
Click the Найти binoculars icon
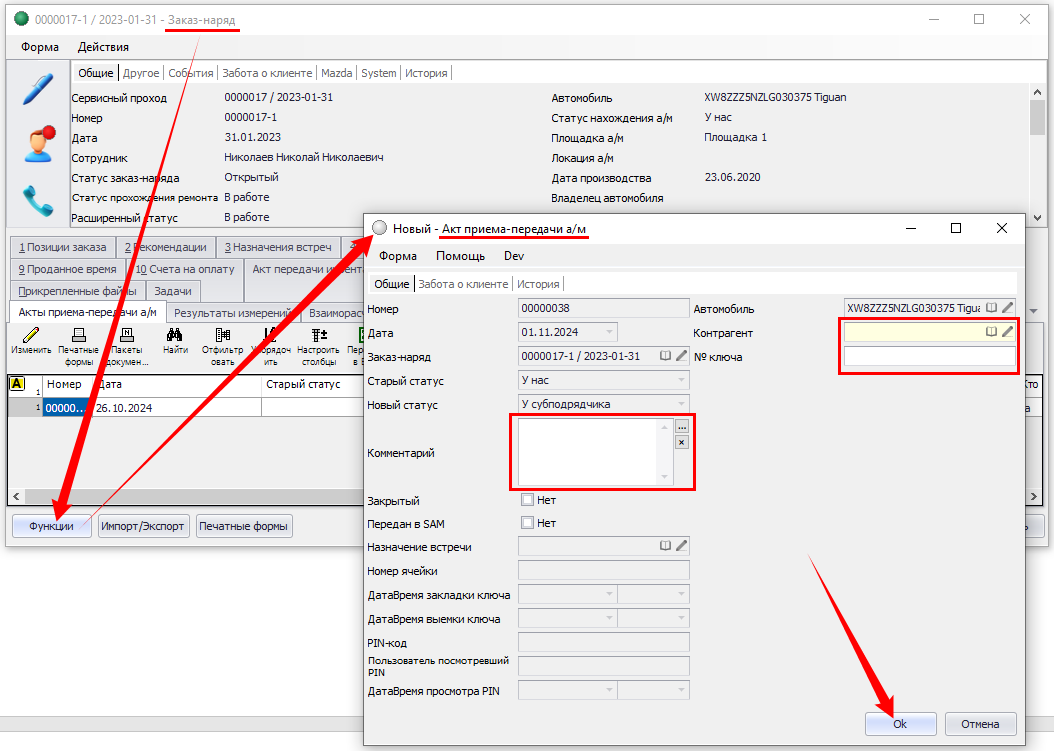(174, 336)
